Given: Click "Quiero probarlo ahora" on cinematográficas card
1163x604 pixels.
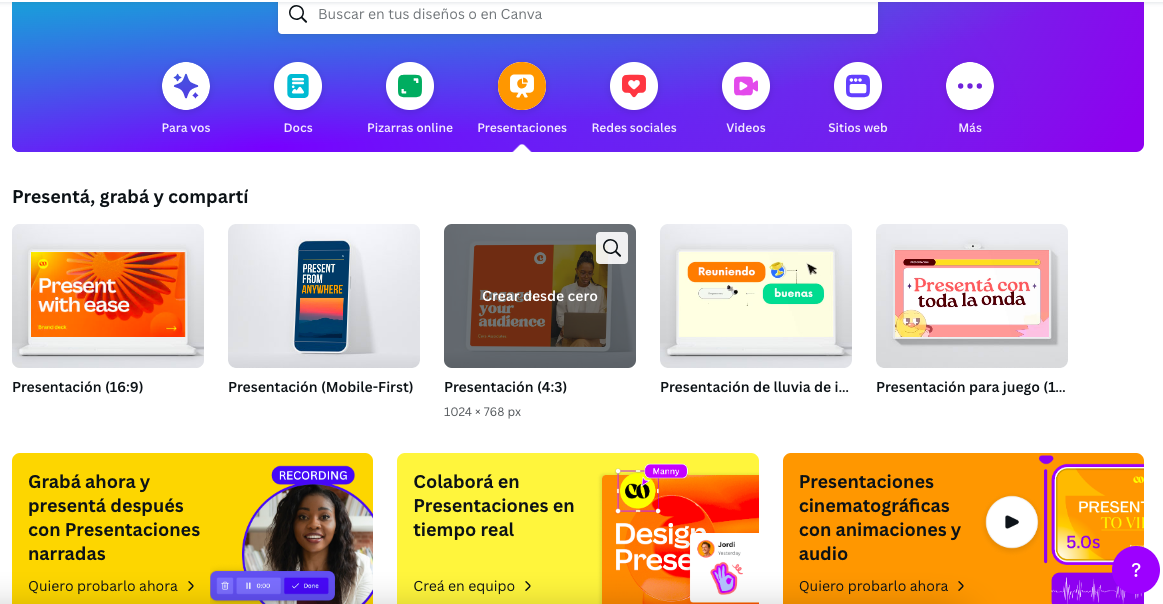Looking at the screenshot, I should (x=873, y=586).
